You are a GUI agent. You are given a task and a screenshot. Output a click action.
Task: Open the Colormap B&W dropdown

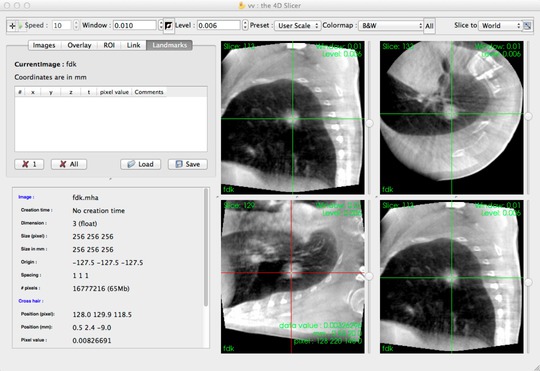[x=391, y=25]
